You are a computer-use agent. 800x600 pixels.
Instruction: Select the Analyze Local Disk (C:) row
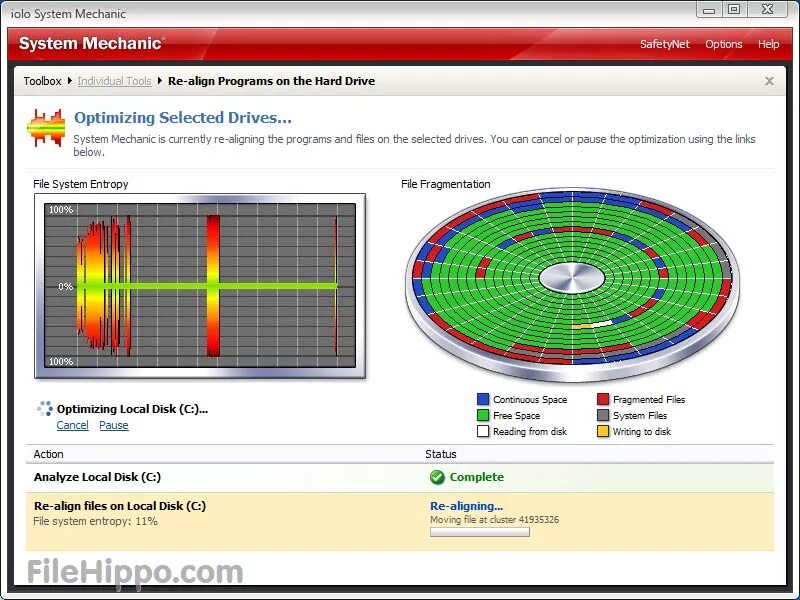[x=399, y=478]
